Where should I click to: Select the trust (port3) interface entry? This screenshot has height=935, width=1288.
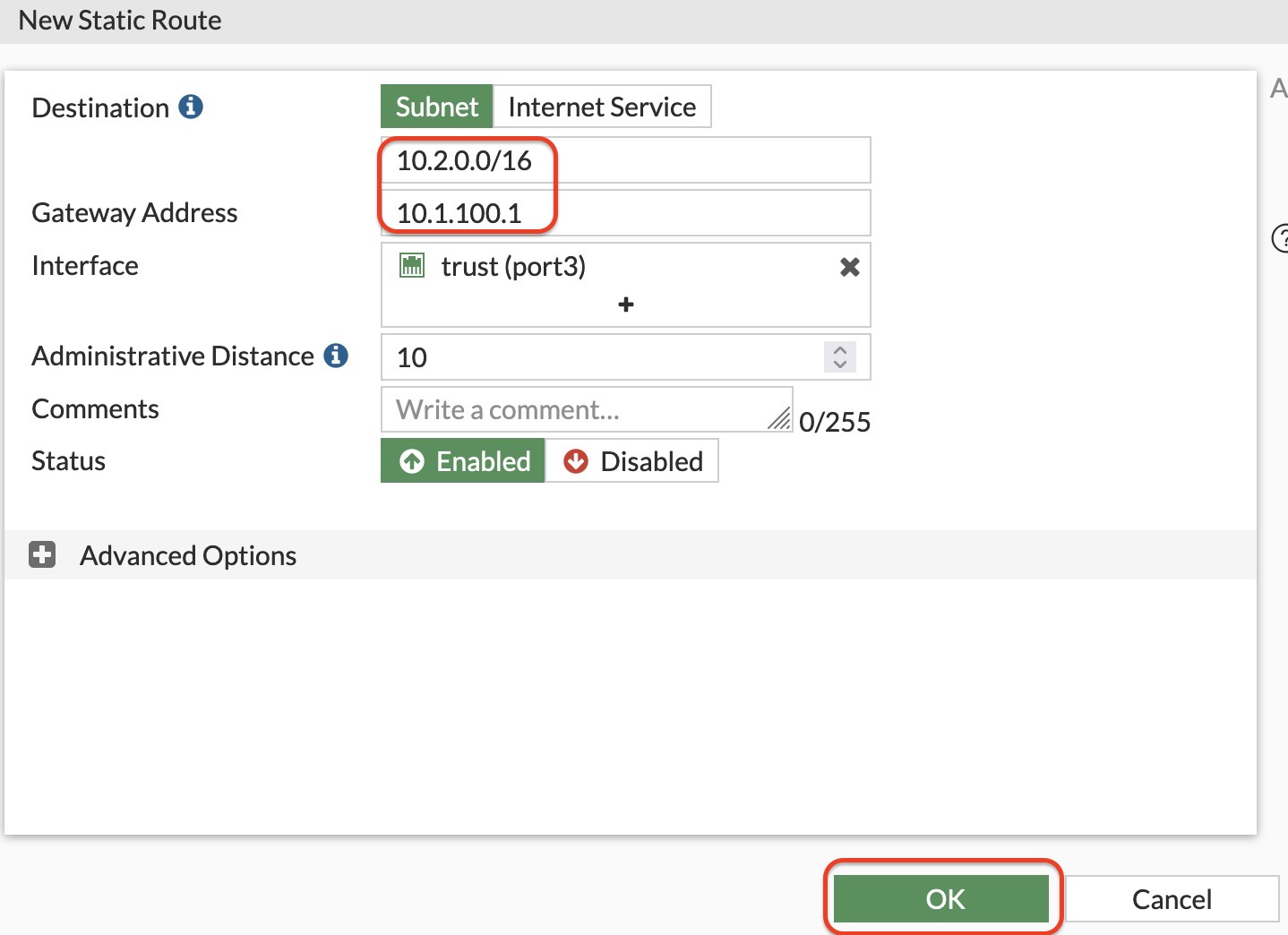click(x=626, y=266)
